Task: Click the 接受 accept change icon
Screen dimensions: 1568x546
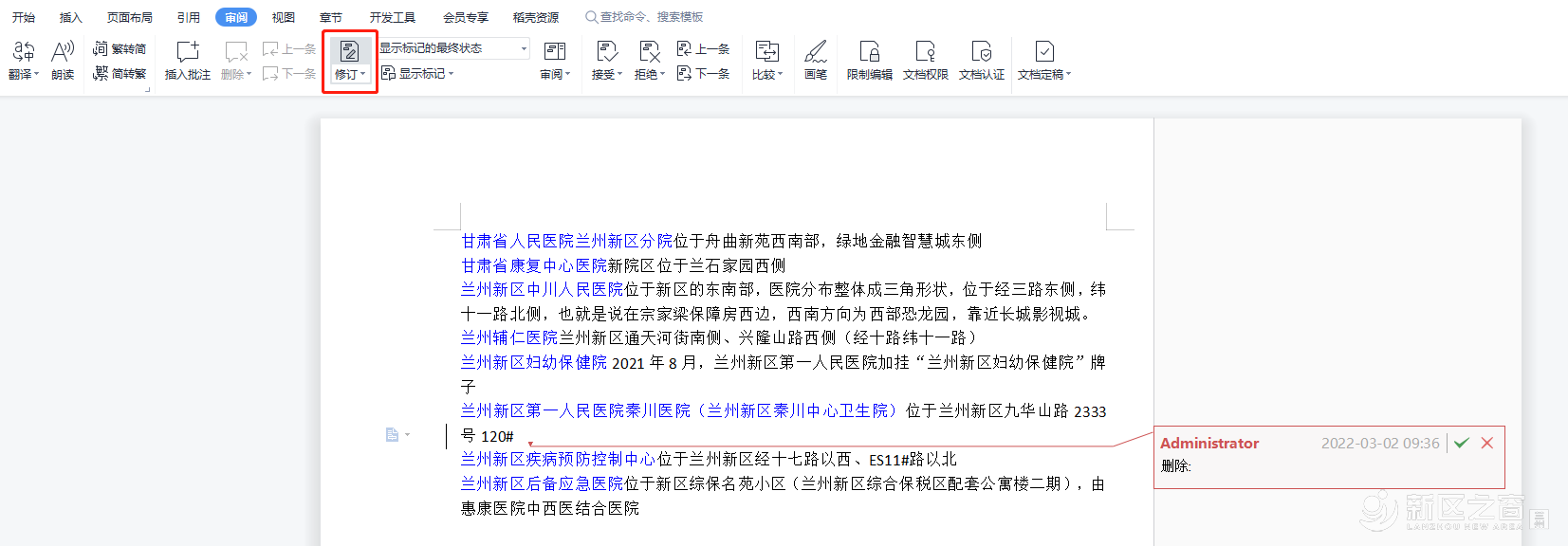Action: click(x=607, y=51)
